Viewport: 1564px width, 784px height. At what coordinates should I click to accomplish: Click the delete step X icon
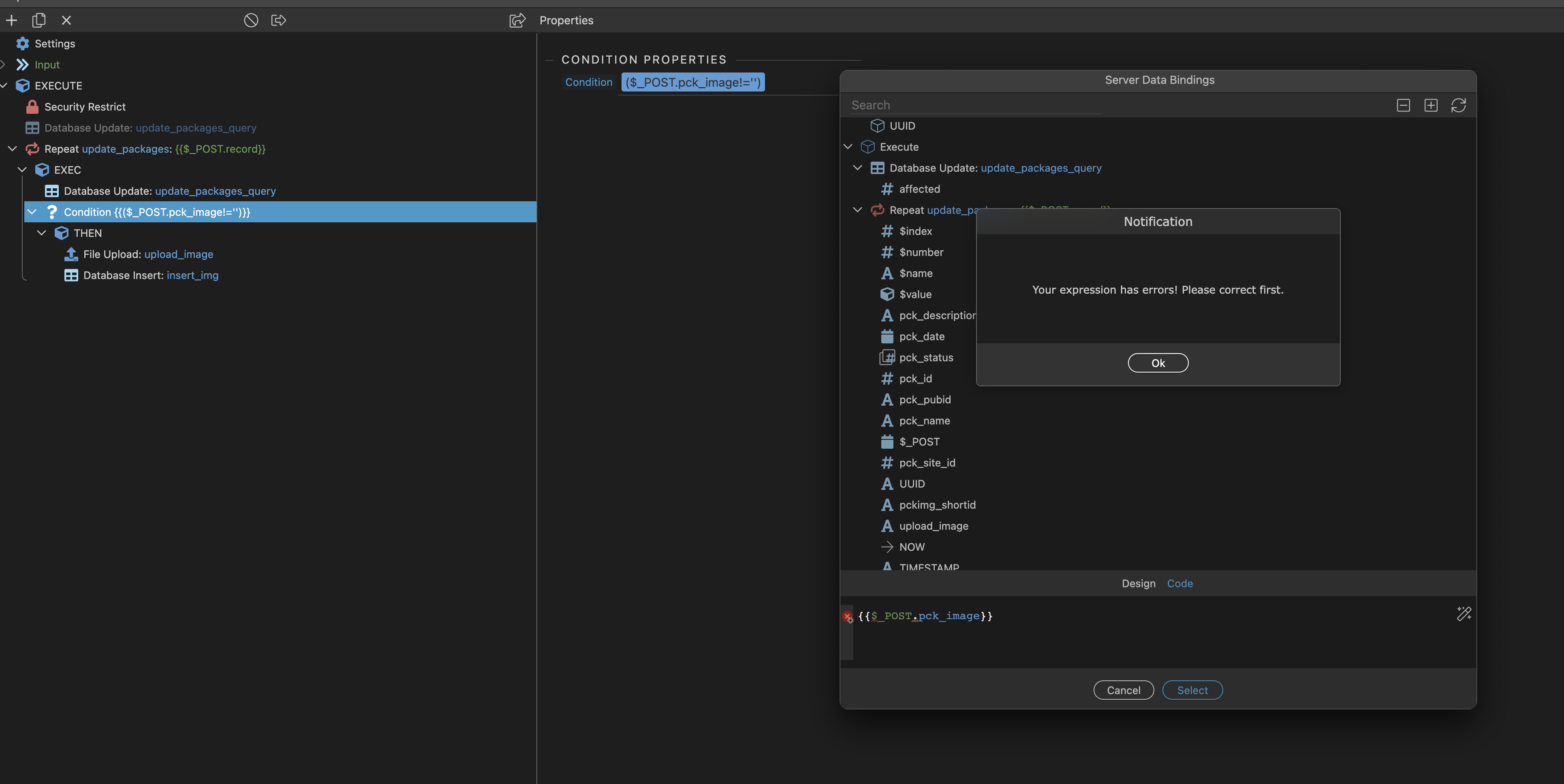(x=67, y=21)
